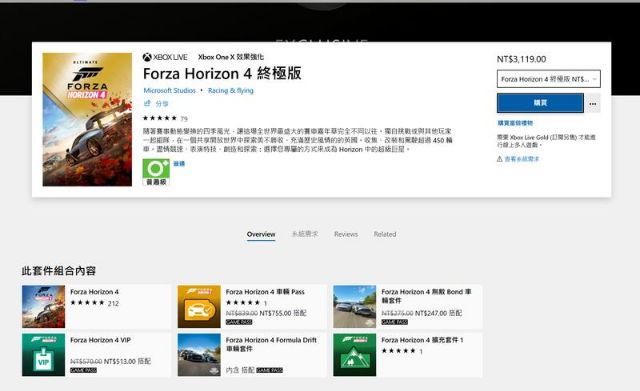Click the warning icon near system requirements link

pos(500,159)
